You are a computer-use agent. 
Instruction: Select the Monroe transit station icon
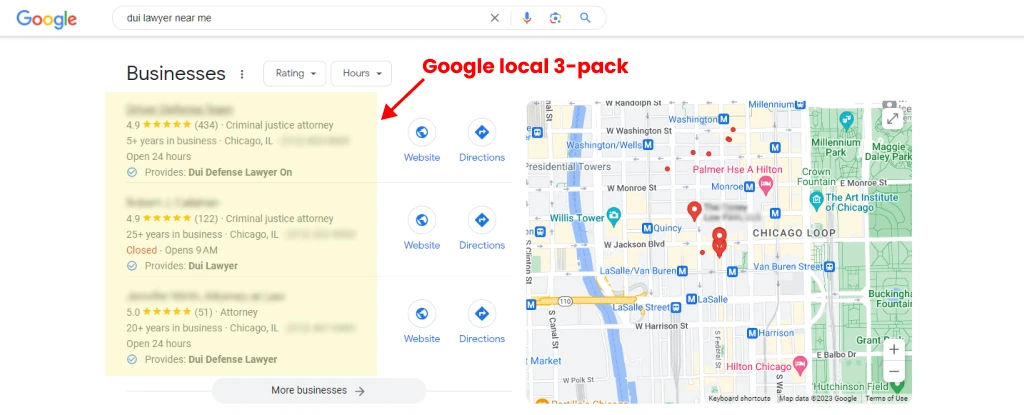coord(750,187)
